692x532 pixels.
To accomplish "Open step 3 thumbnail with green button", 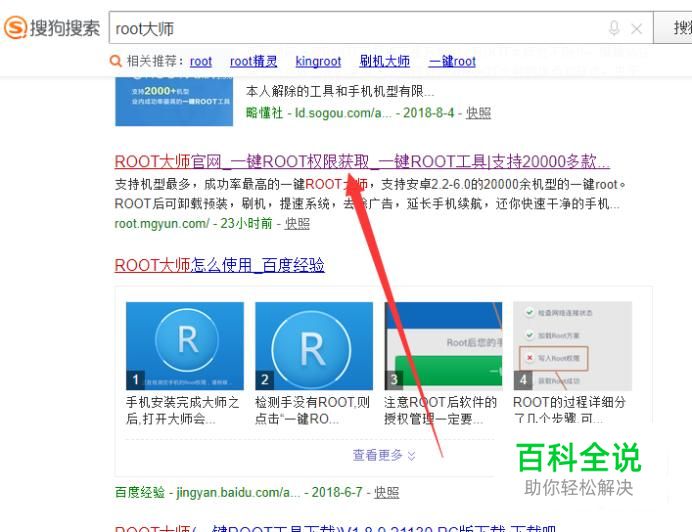I will coord(443,346).
